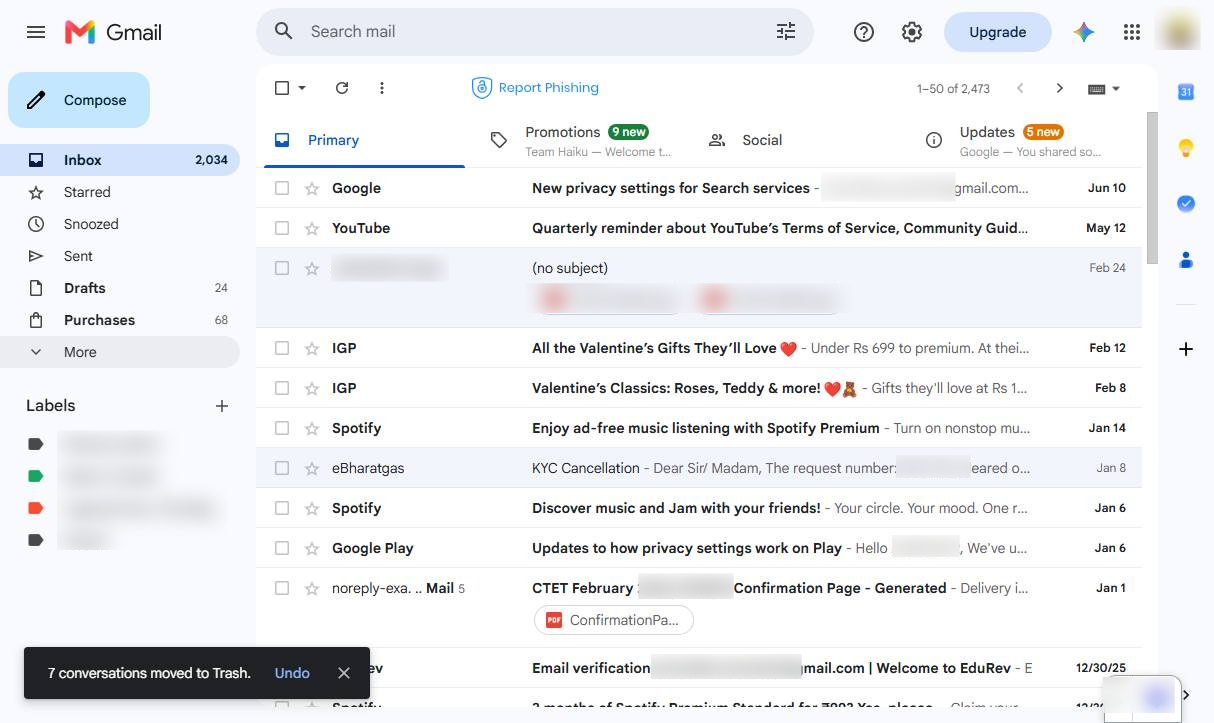Star the YouTube email
The width and height of the screenshot is (1214, 723).
(312, 228)
